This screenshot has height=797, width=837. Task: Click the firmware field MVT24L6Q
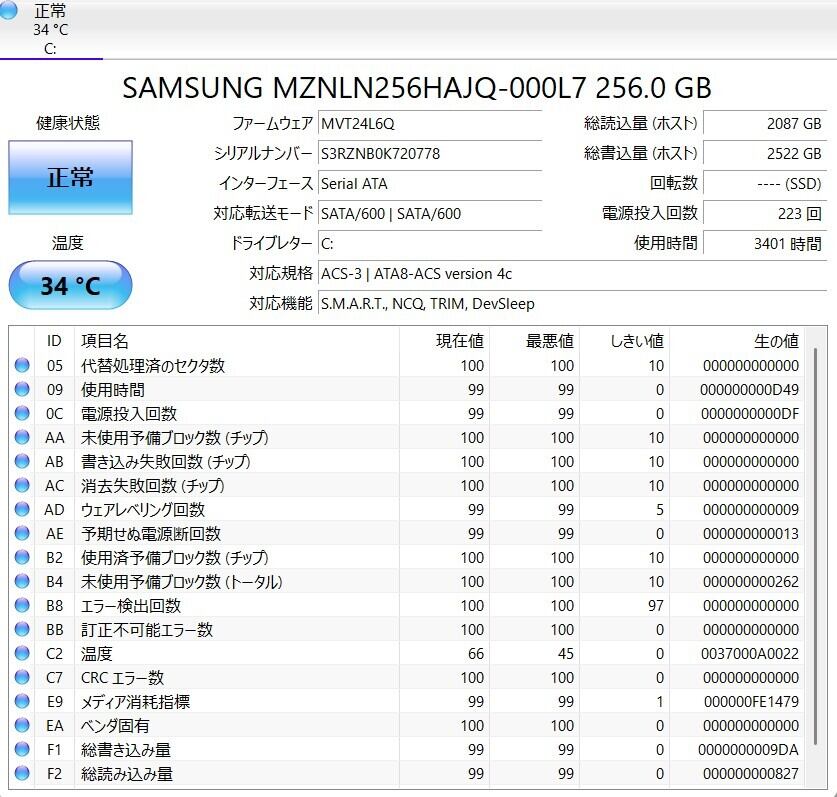pyautogui.click(x=429, y=124)
